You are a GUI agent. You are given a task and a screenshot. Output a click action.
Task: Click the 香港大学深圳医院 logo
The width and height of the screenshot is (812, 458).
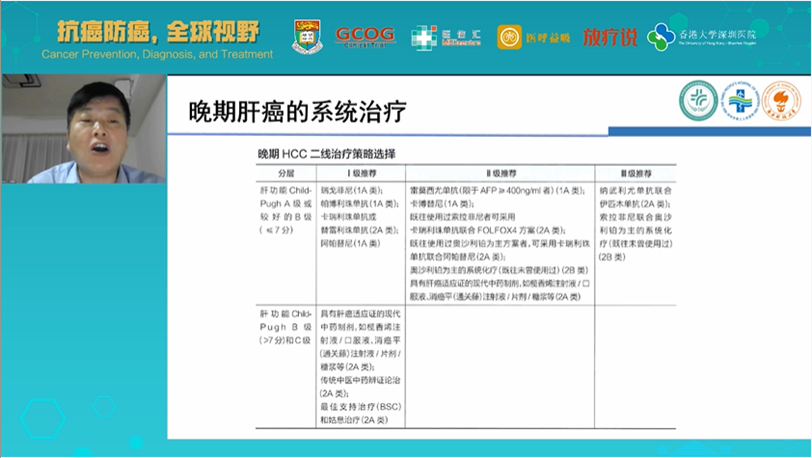702,37
